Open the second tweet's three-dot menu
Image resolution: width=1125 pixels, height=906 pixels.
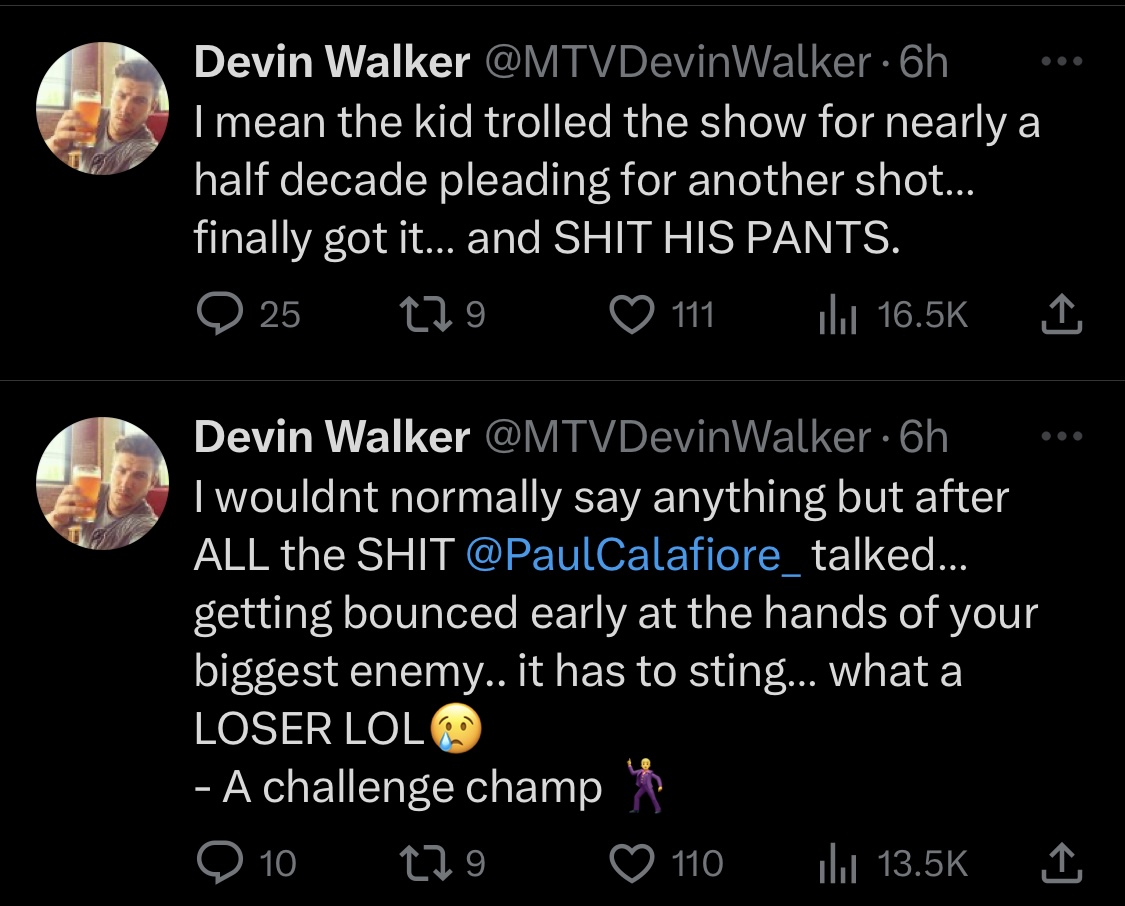tap(1062, 436)
